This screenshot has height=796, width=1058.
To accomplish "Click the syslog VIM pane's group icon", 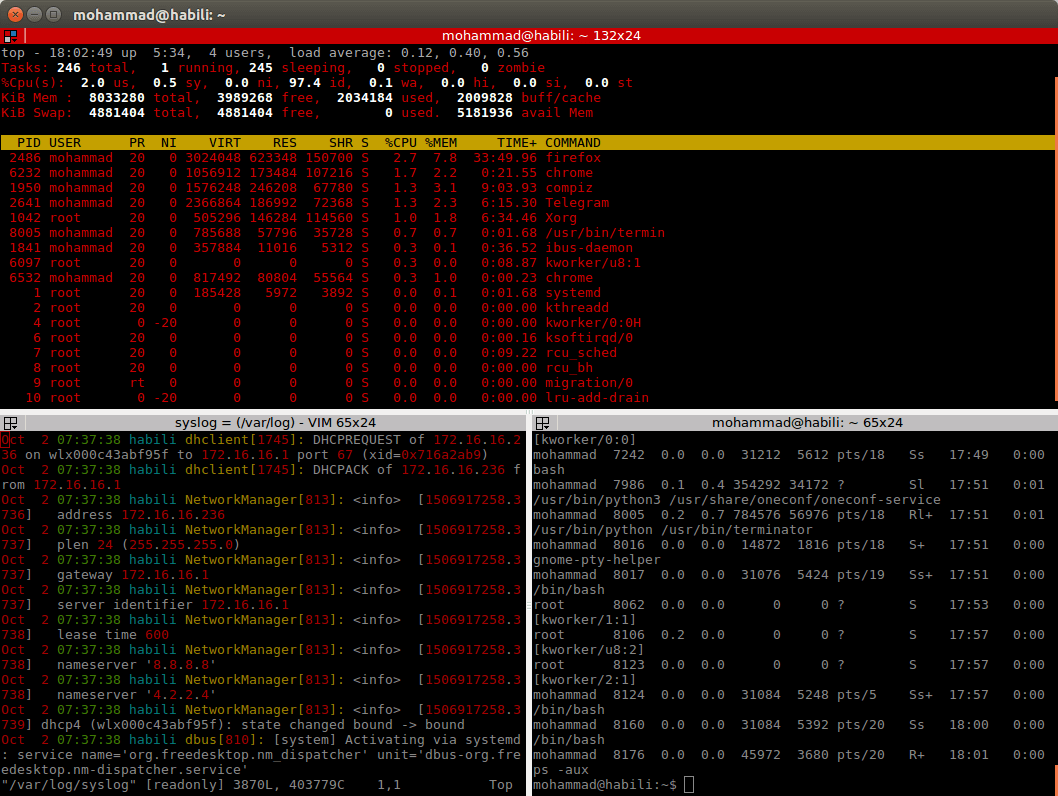I will 8,423.
